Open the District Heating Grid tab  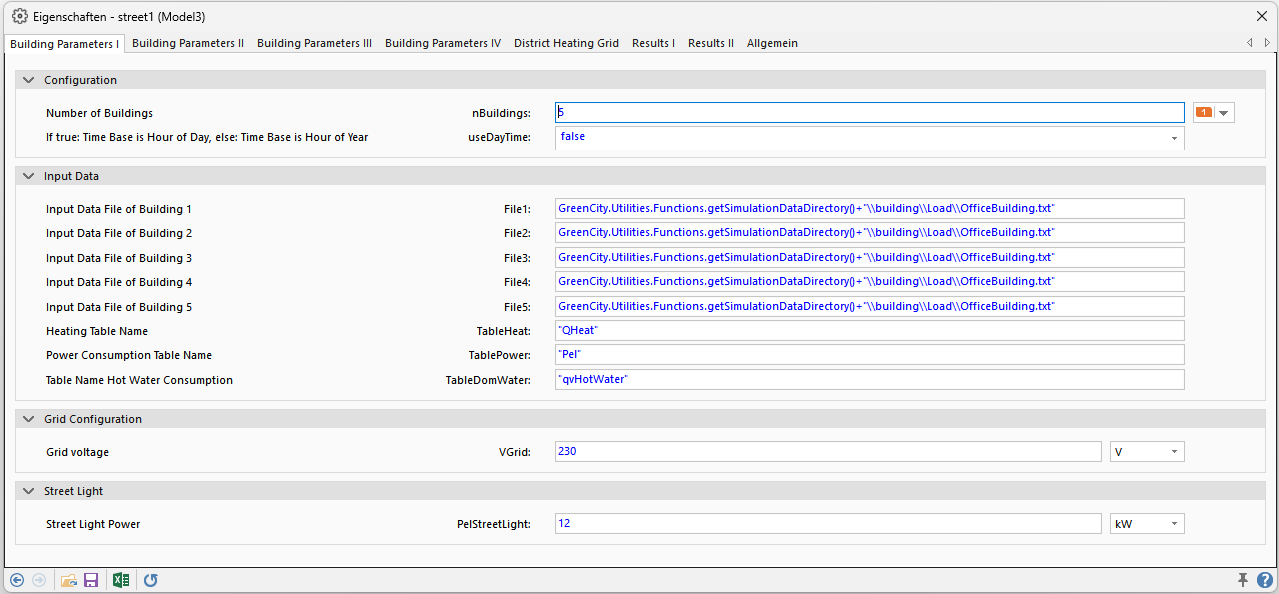point(567,43)
